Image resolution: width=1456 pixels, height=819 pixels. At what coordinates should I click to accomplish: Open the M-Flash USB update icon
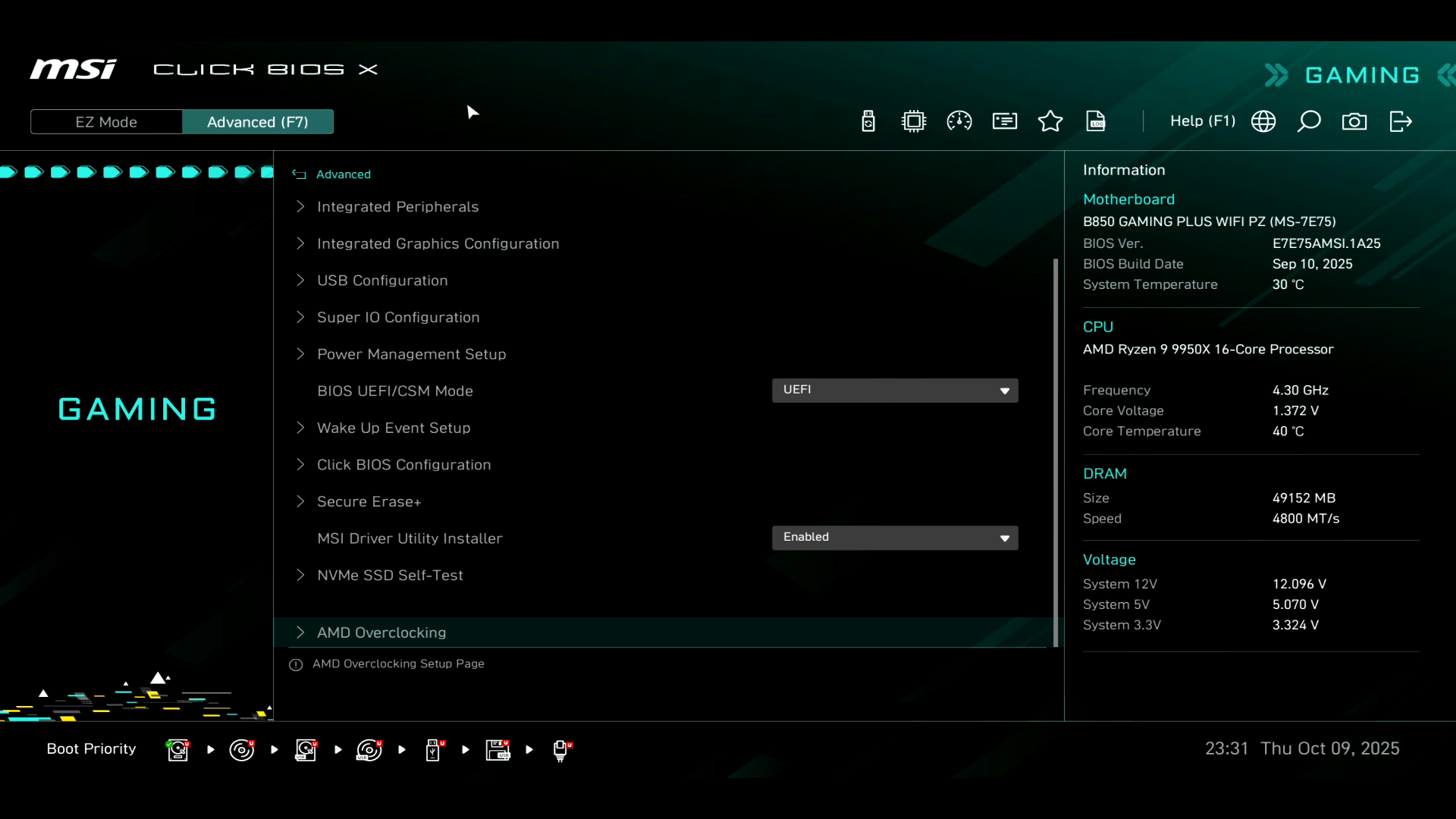(x=868, y=121)
